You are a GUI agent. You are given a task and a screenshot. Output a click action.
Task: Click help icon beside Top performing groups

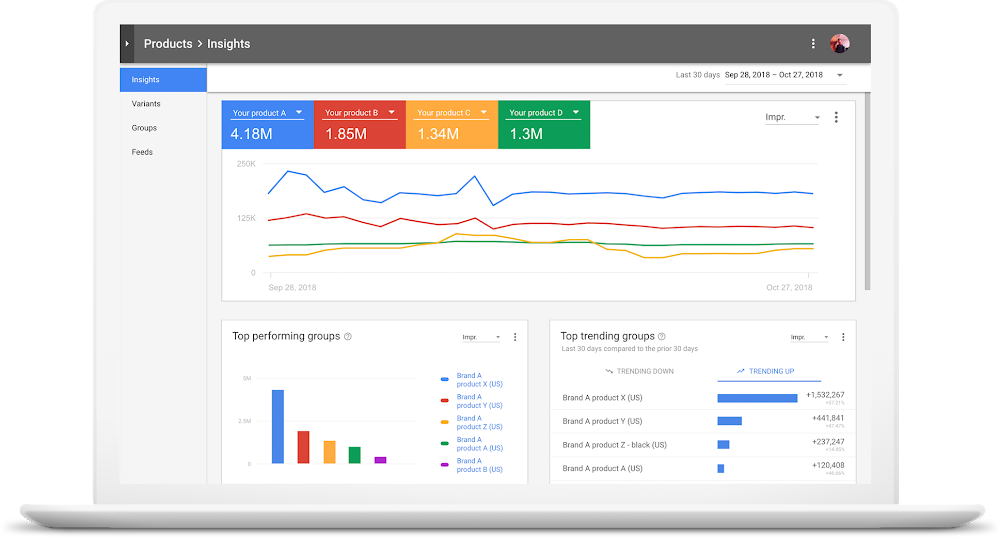point(348,337)
